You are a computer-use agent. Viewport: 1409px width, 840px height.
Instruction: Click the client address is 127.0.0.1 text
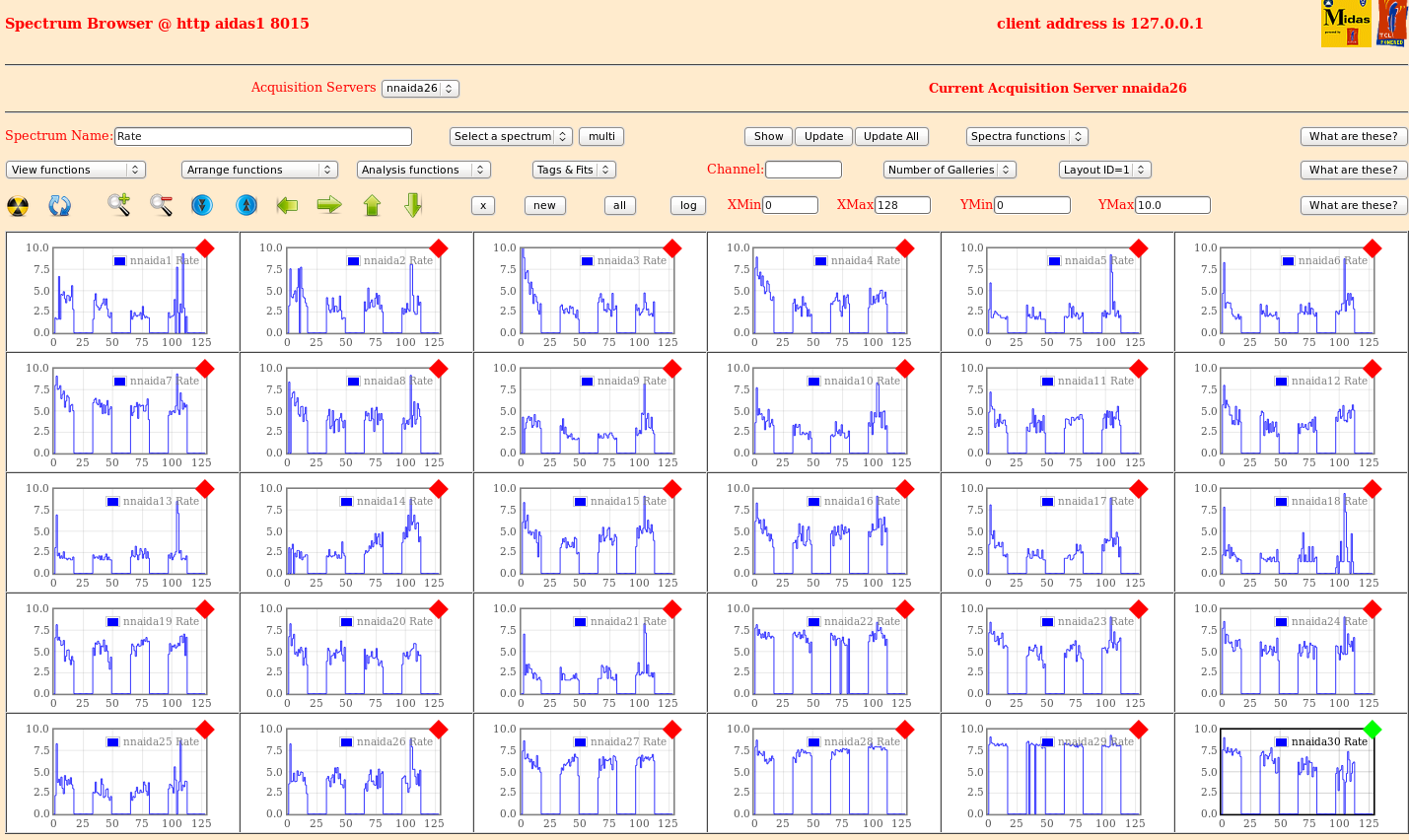tap(1099, 24)
